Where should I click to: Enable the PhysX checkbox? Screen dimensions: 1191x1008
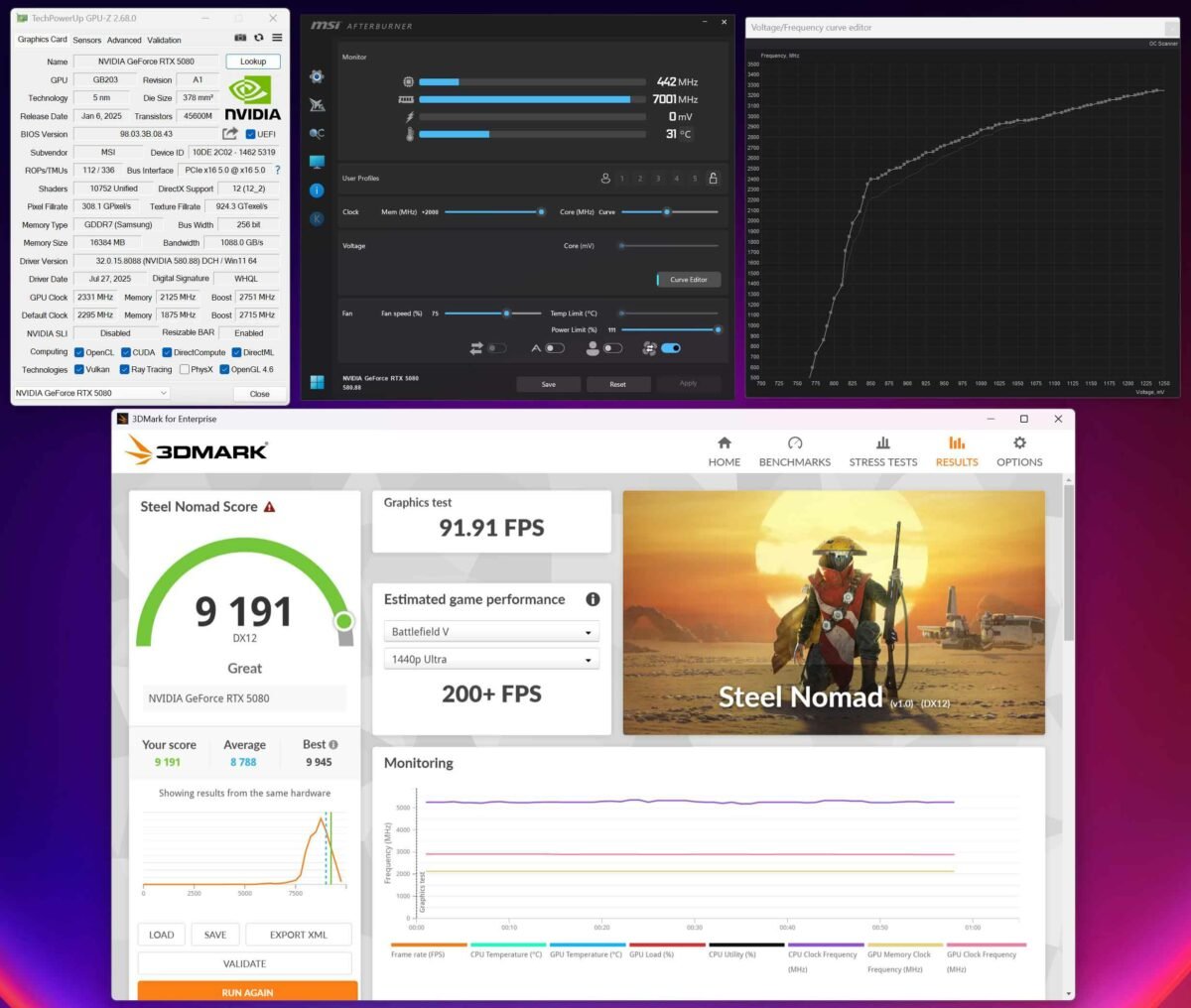click(x=185, y=369)
